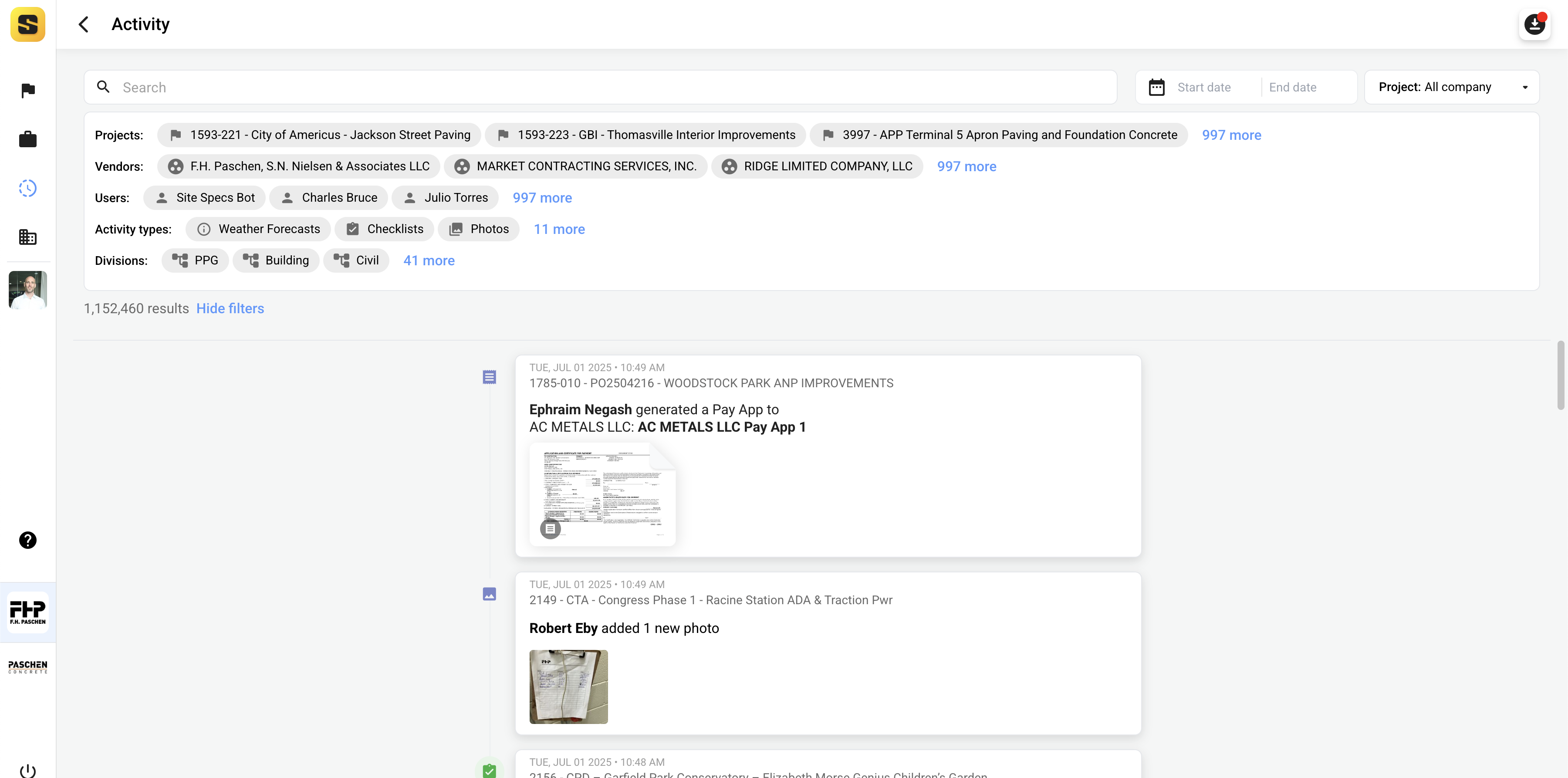
Task: Open the flag projects icon in sidebar
Action: [27, 90]
